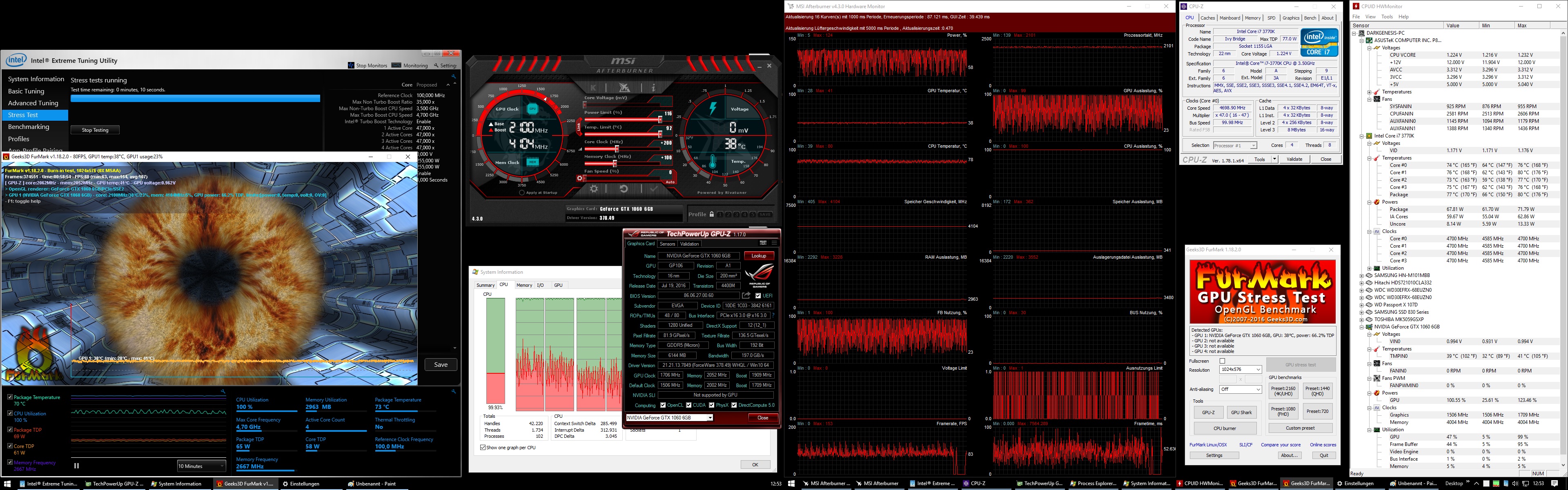This screenshot has width=1568, height=490.
Task: Uncheck Package Temperature monitor in XTU
Action: pyautogui.click(x=10, y=397)
